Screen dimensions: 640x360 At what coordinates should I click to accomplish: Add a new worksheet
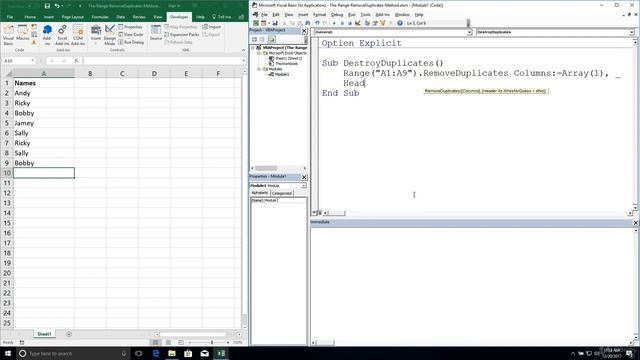coord(69,334)
